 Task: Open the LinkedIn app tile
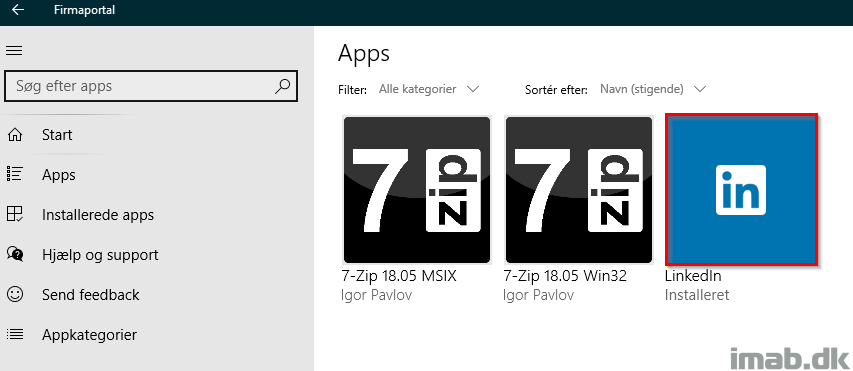tap(741, 190)
